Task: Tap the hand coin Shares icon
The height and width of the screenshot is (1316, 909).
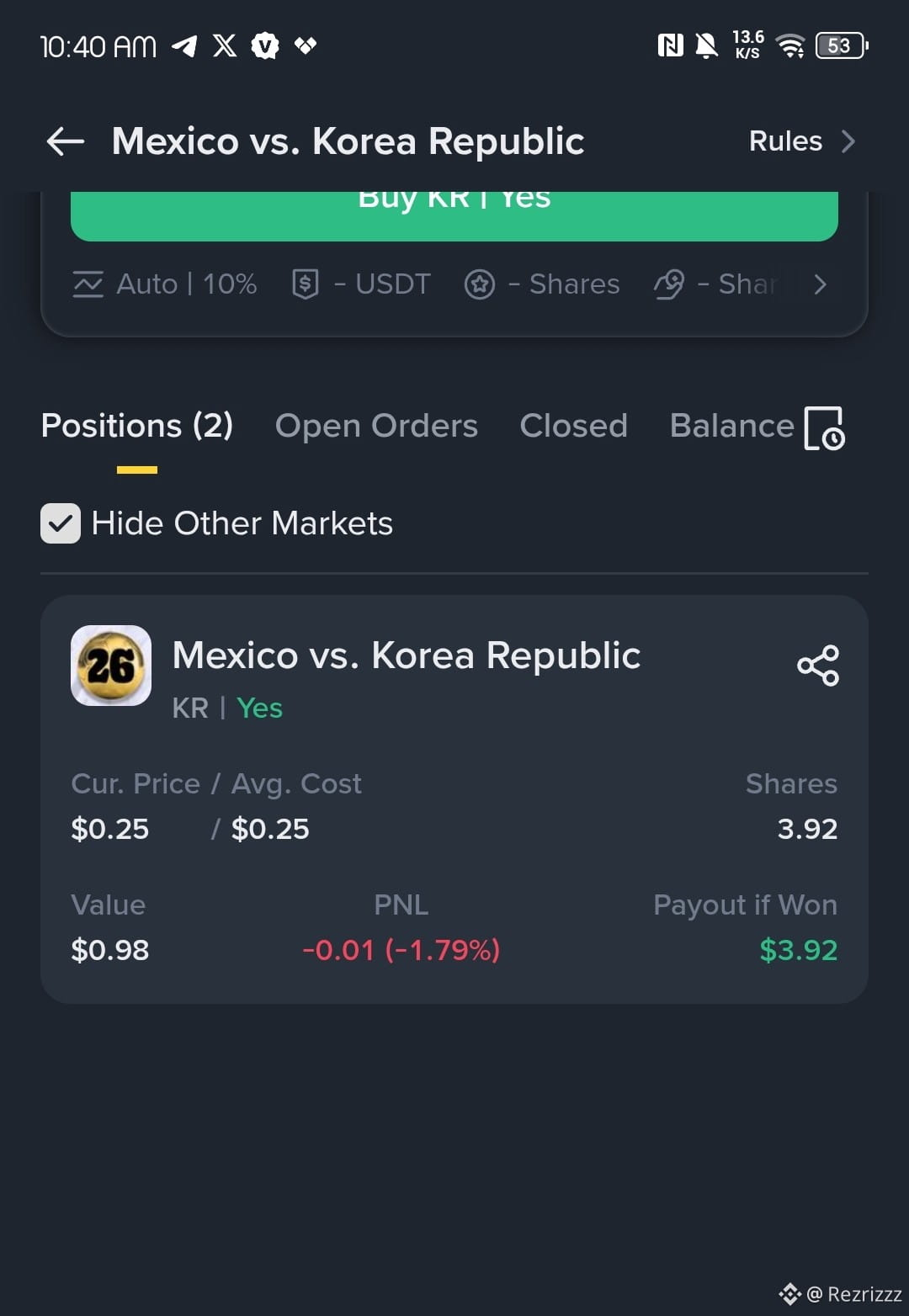Action: 669,284
